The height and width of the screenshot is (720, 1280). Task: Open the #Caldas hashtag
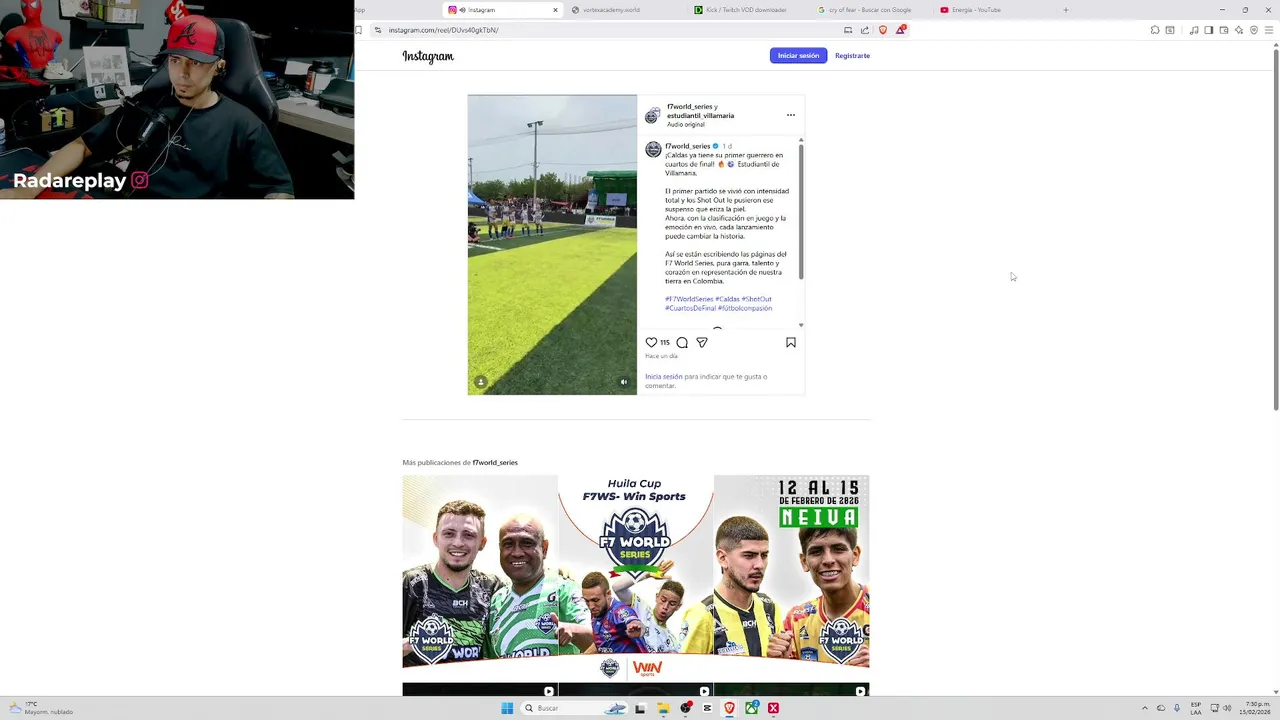[727, 299]
